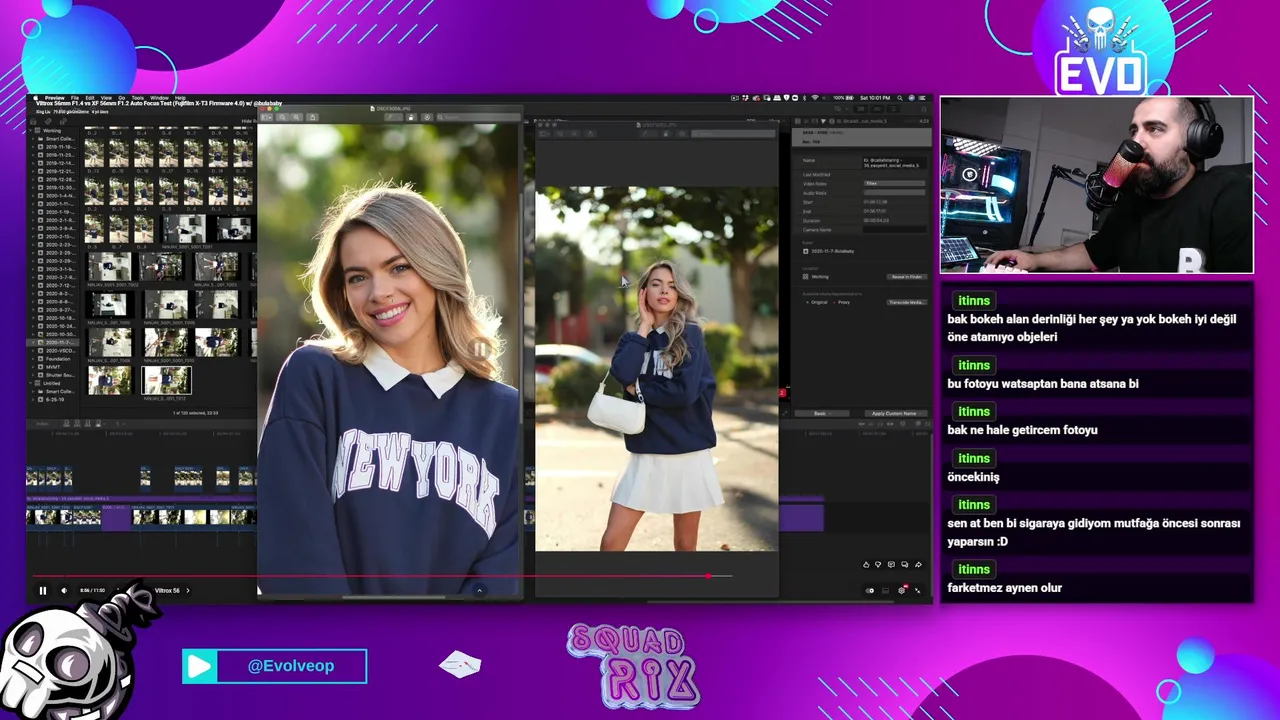Toggle Final Cut inspector panel icon
The height and width of the screenshot is (720, 1280).
point(894,109)
